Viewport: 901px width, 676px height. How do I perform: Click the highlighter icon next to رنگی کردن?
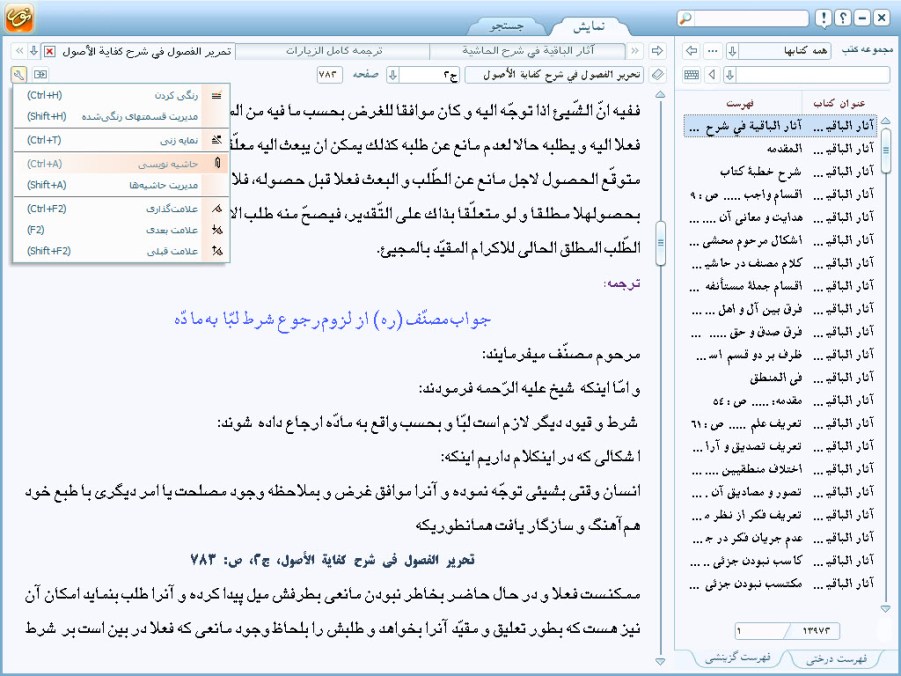coord(217,95)
